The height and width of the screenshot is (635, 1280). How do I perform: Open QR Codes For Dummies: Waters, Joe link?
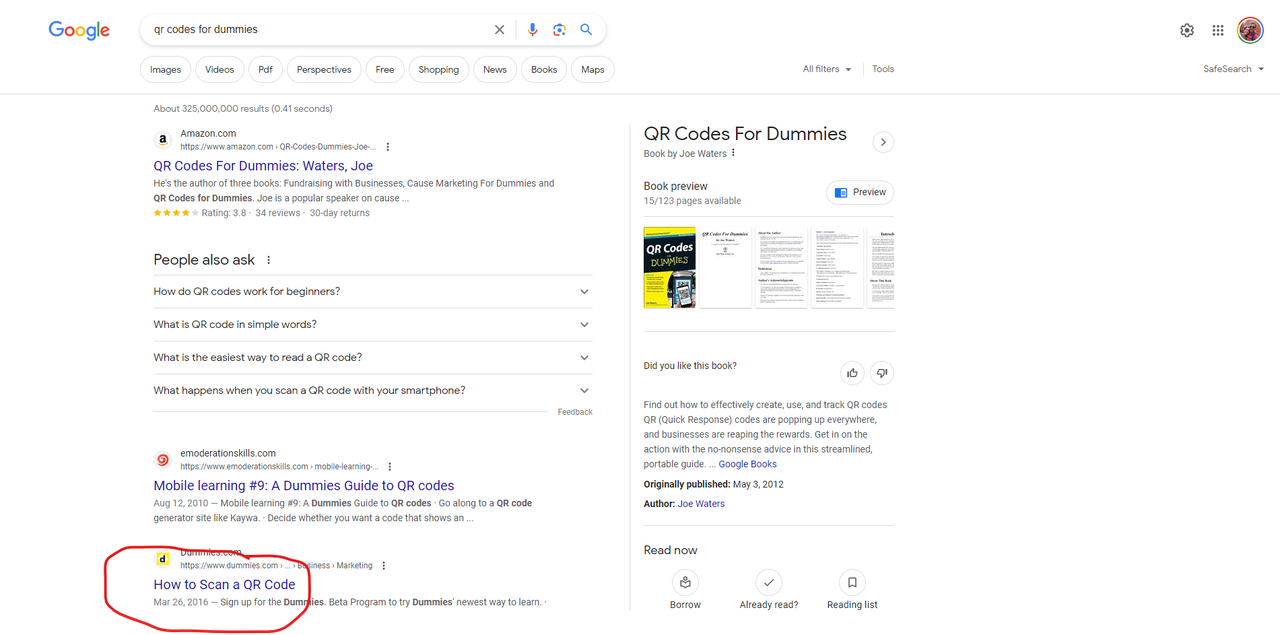263,166
